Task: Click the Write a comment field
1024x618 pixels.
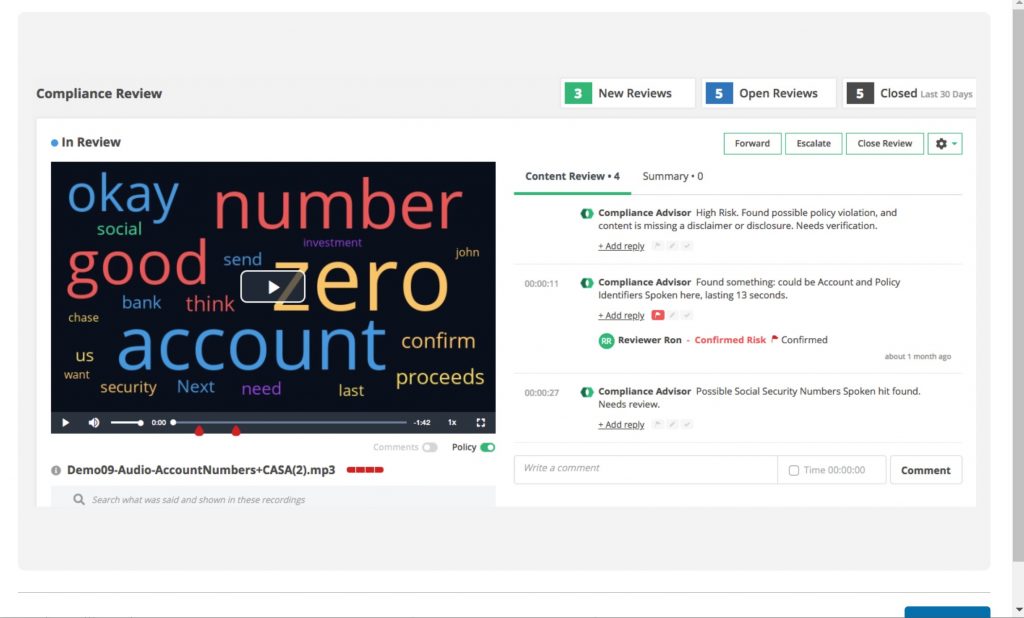Action: tap(645, 470)
